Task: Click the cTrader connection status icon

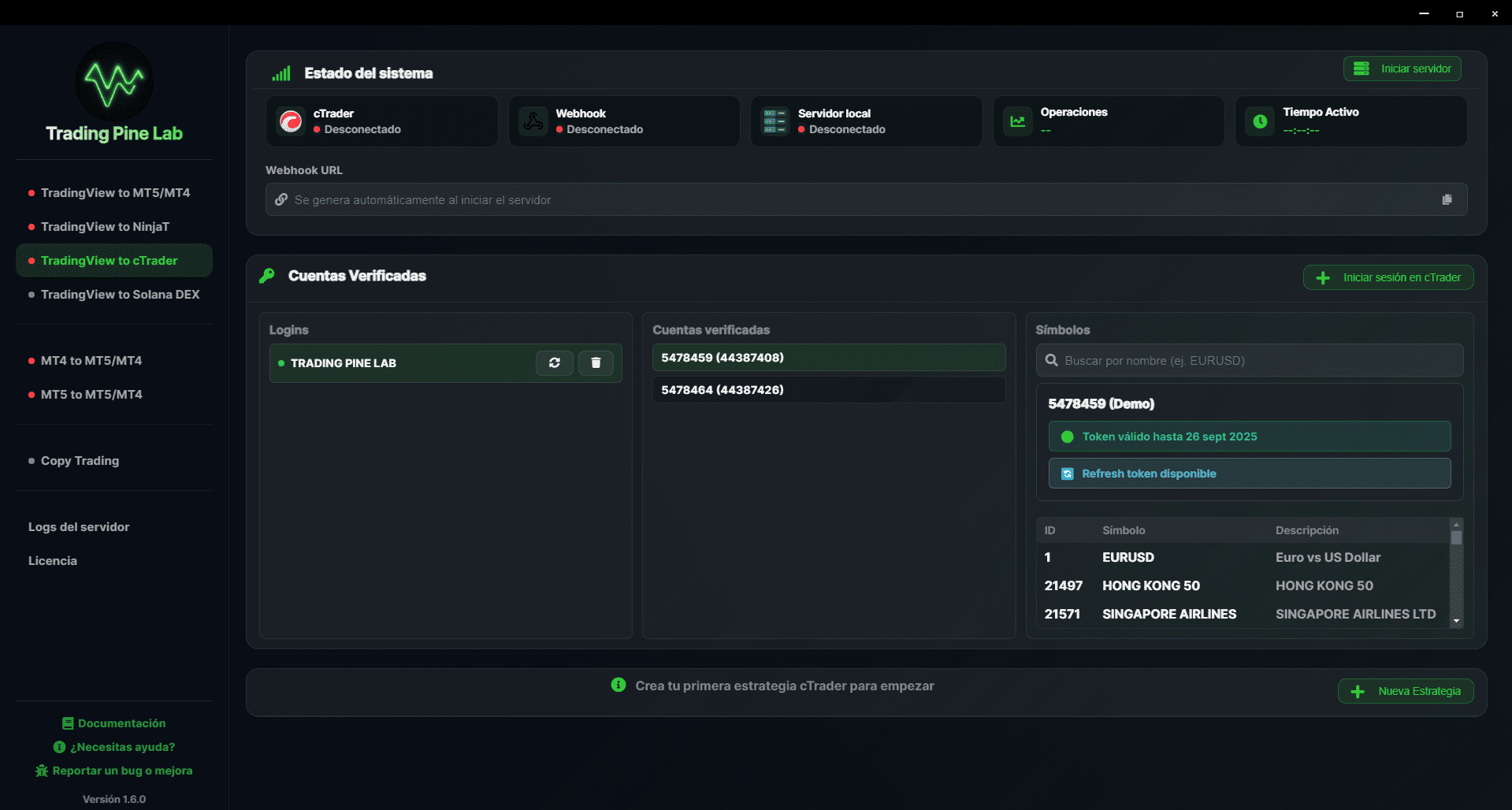Action: (x=291, y=121)
